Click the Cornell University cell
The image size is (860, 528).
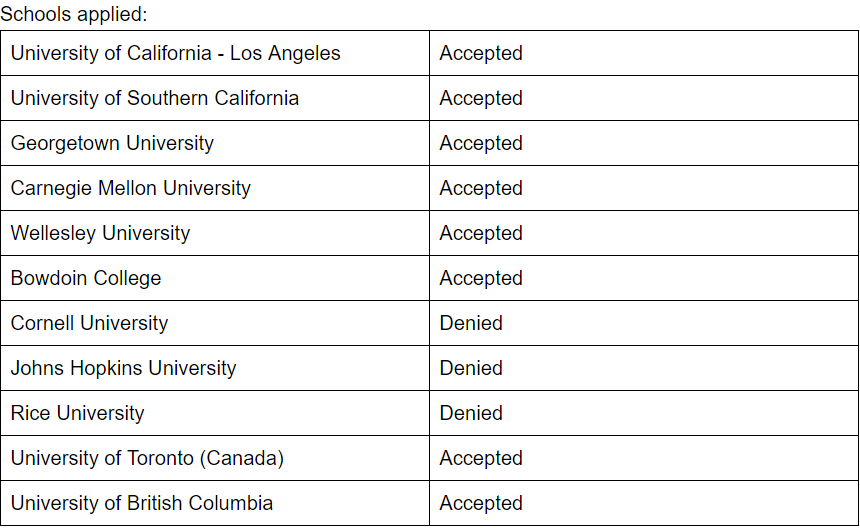click(215, 323)
